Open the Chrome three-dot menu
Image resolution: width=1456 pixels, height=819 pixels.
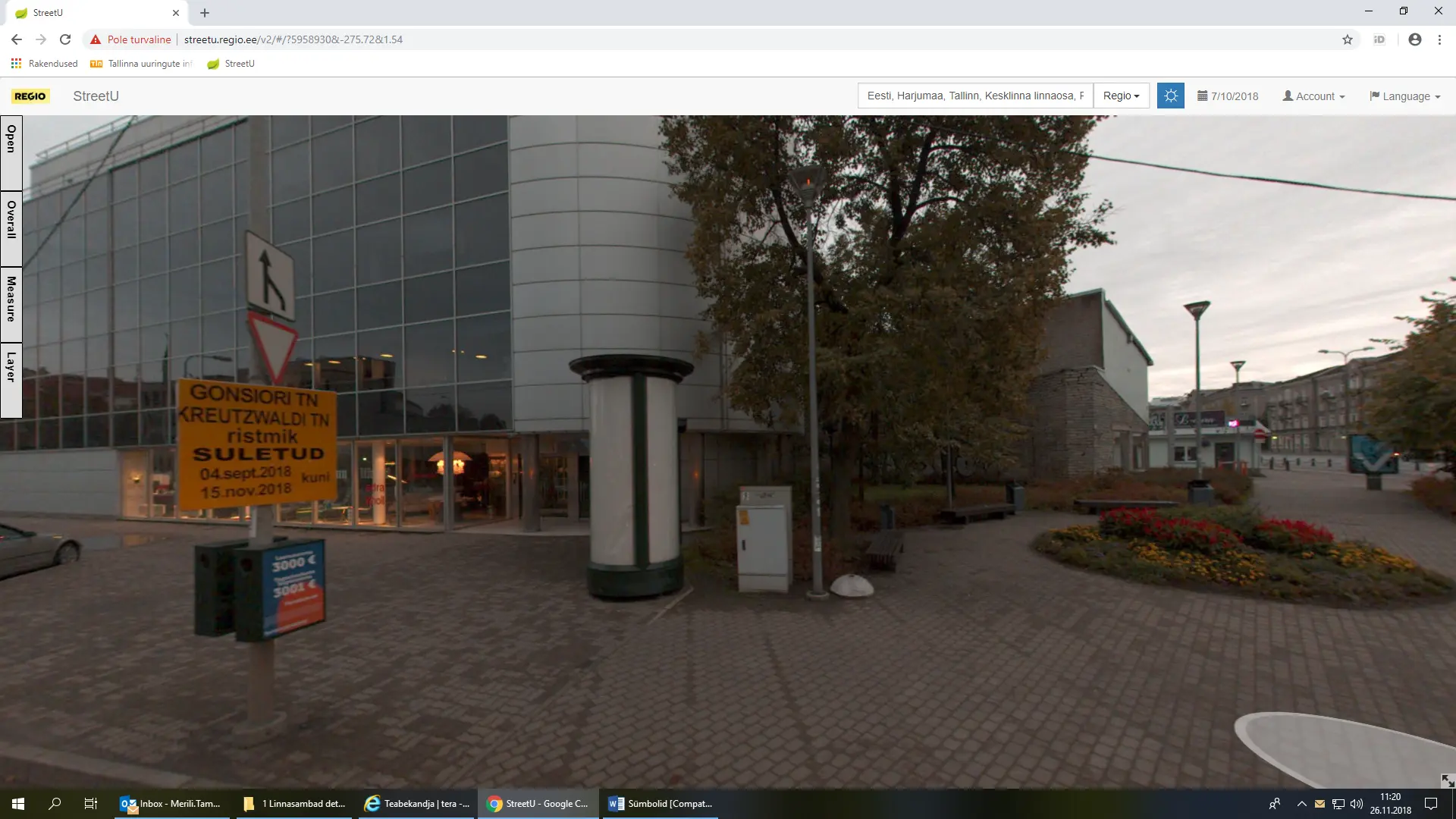[x=1439, y=39]
